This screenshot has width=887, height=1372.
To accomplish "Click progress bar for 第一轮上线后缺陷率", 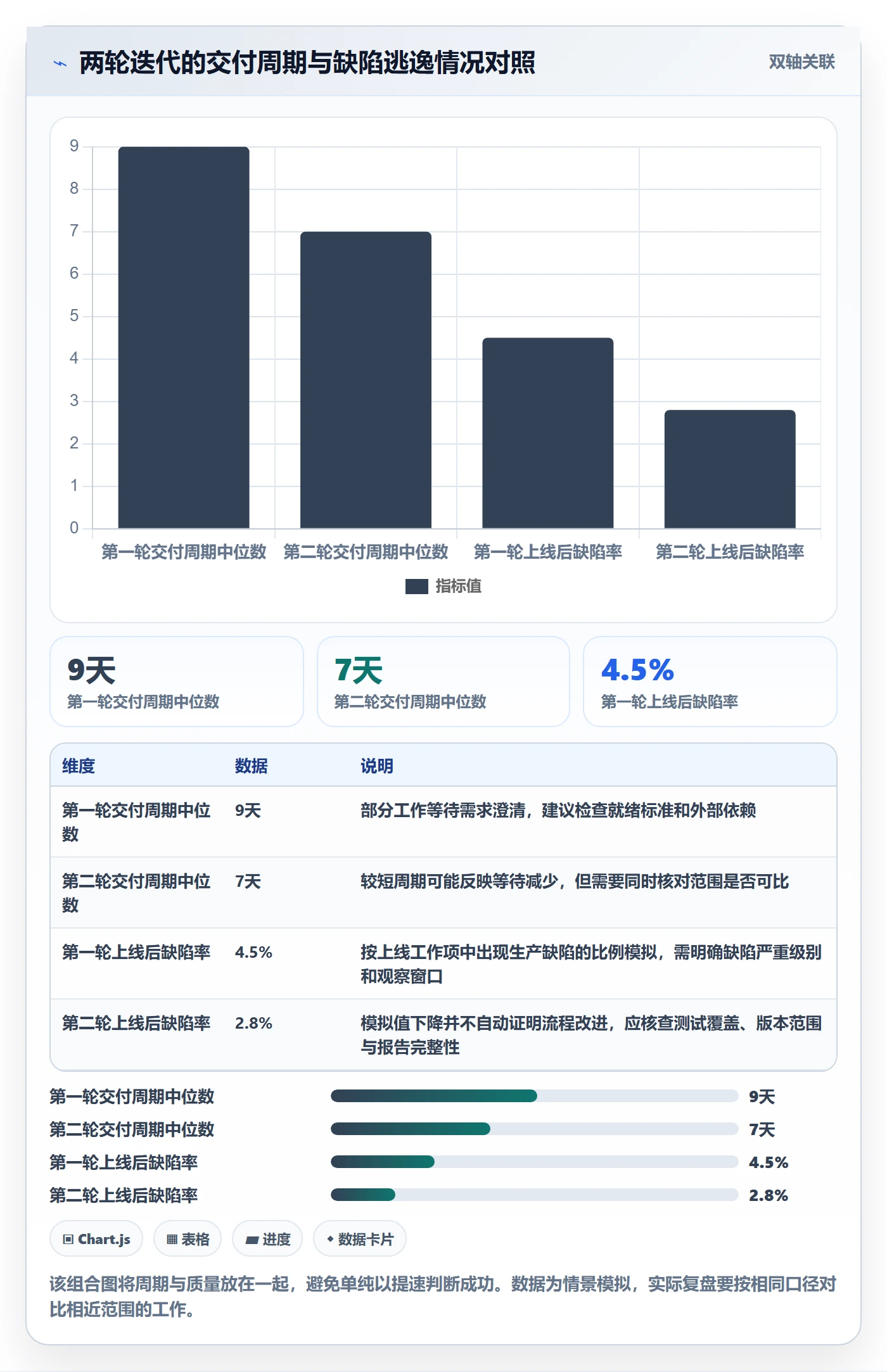I will (x=535, y=1162).
